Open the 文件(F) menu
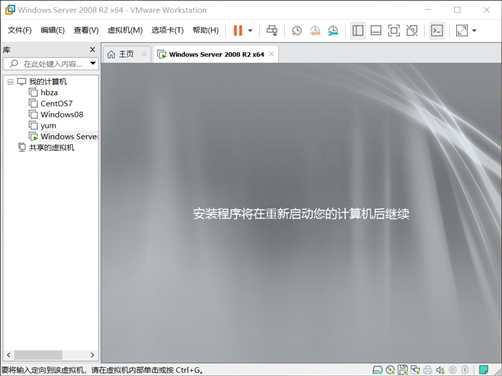The image size is (502, 376). tap(20, 30)
